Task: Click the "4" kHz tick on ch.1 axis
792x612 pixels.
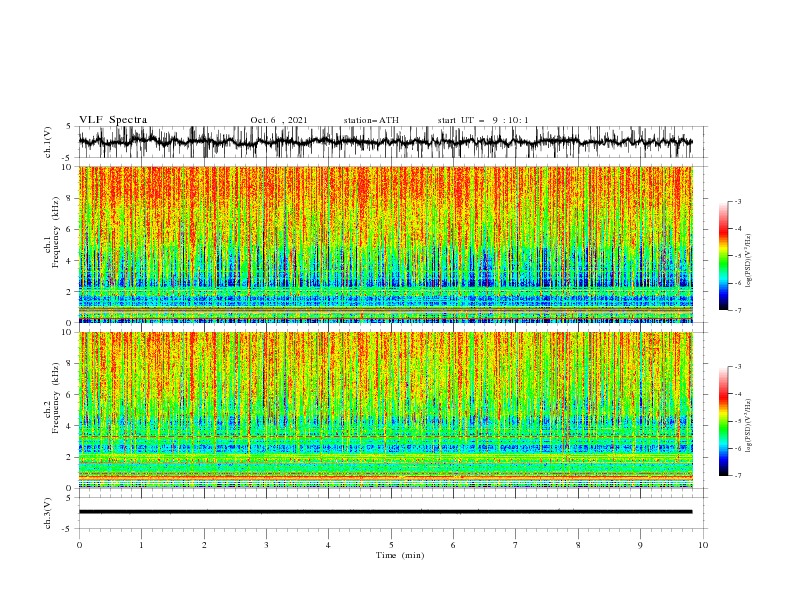Action: coord(70,261)
